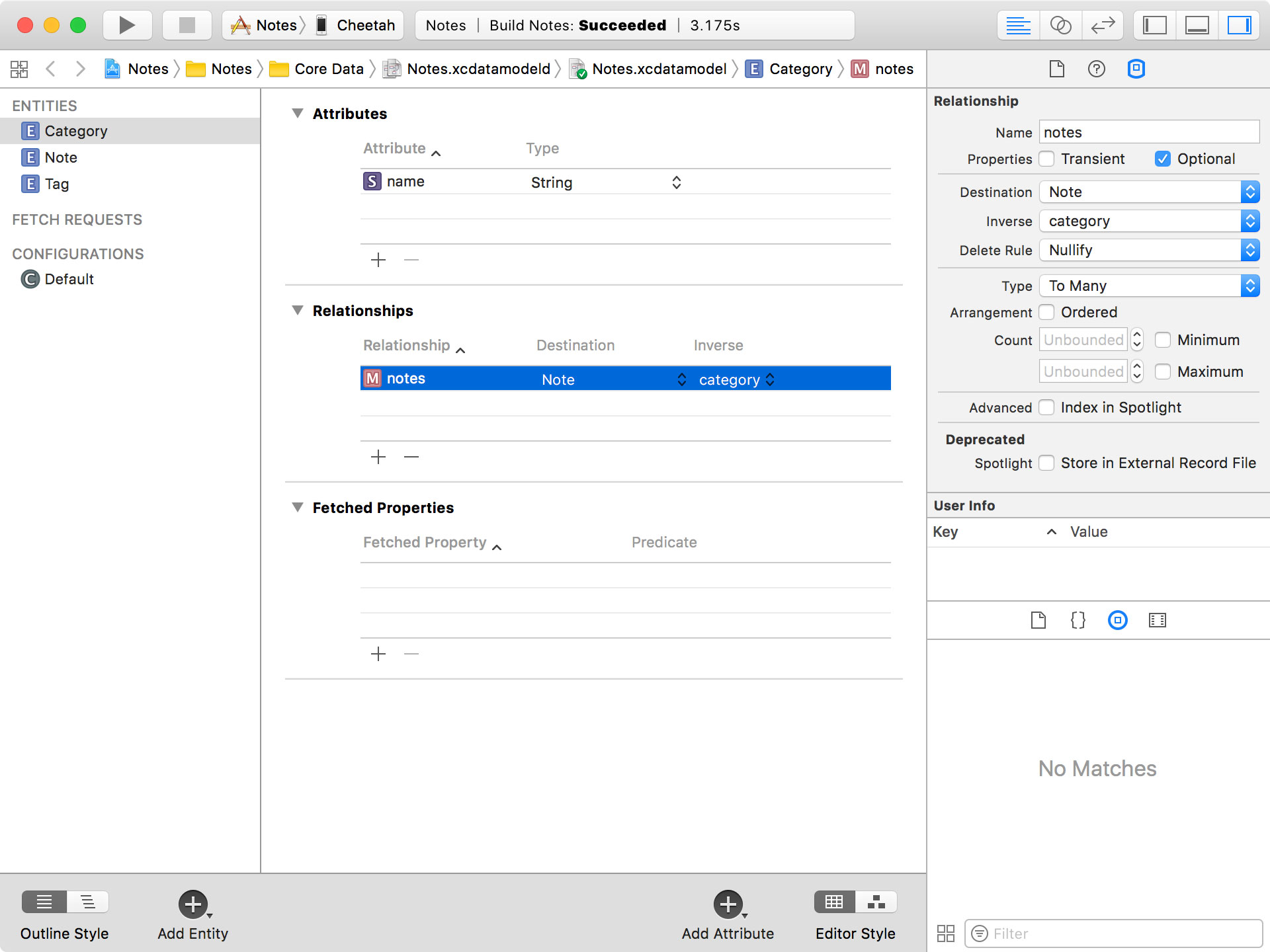Collapse the Relationships section
Image resolution: width=1270 pixels, height=952 pixels.
pos(298,311)
